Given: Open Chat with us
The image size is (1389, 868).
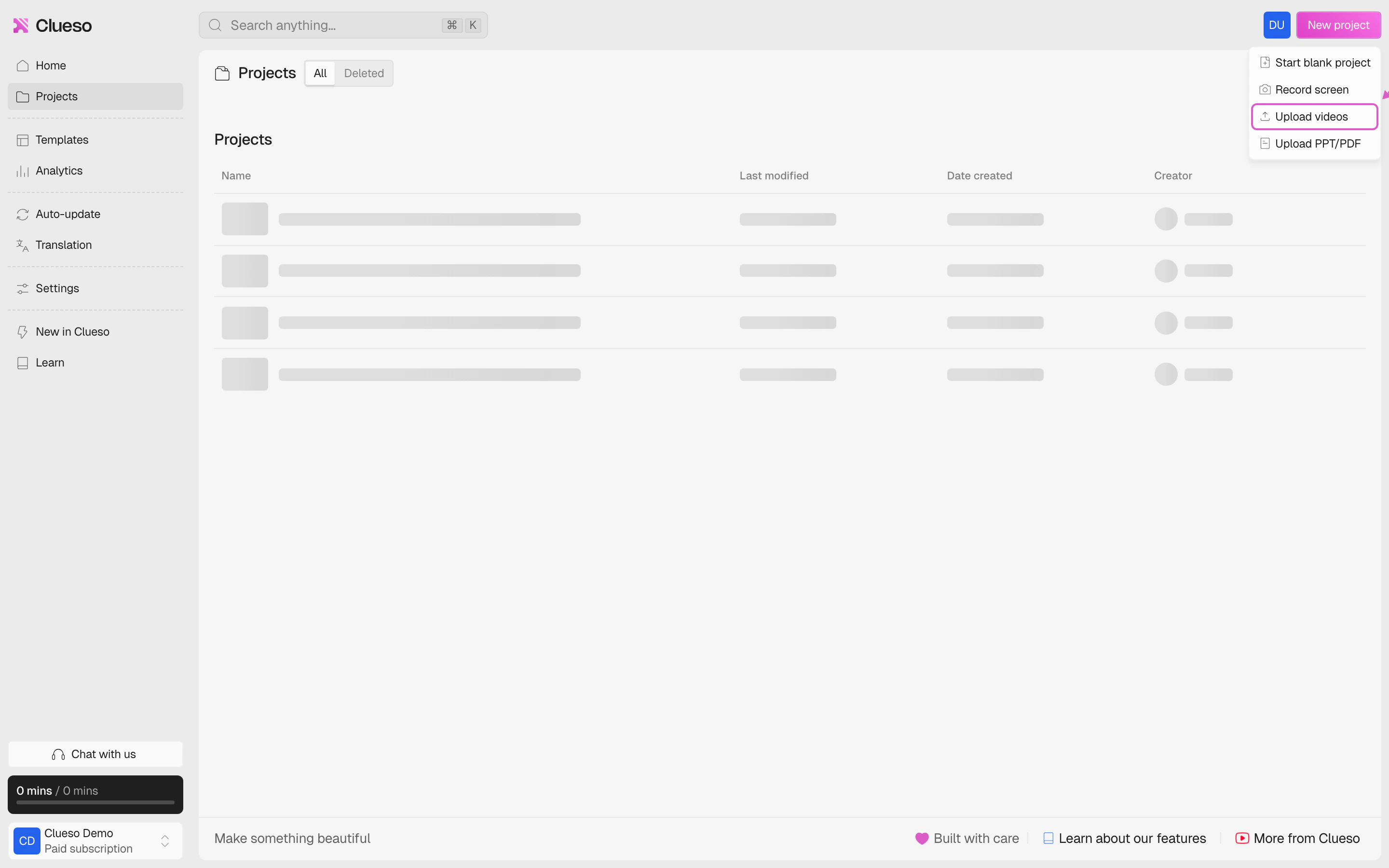Looking at the screenshot, I should pyautogui.click(x=95, y=754).
